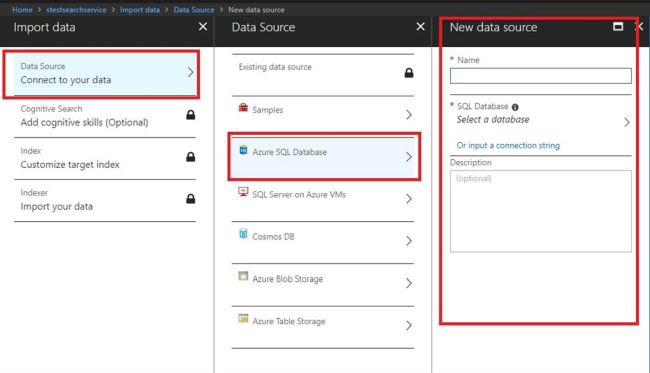Click SQL Database info icon

pyautogui.click(x=515, y=107)
